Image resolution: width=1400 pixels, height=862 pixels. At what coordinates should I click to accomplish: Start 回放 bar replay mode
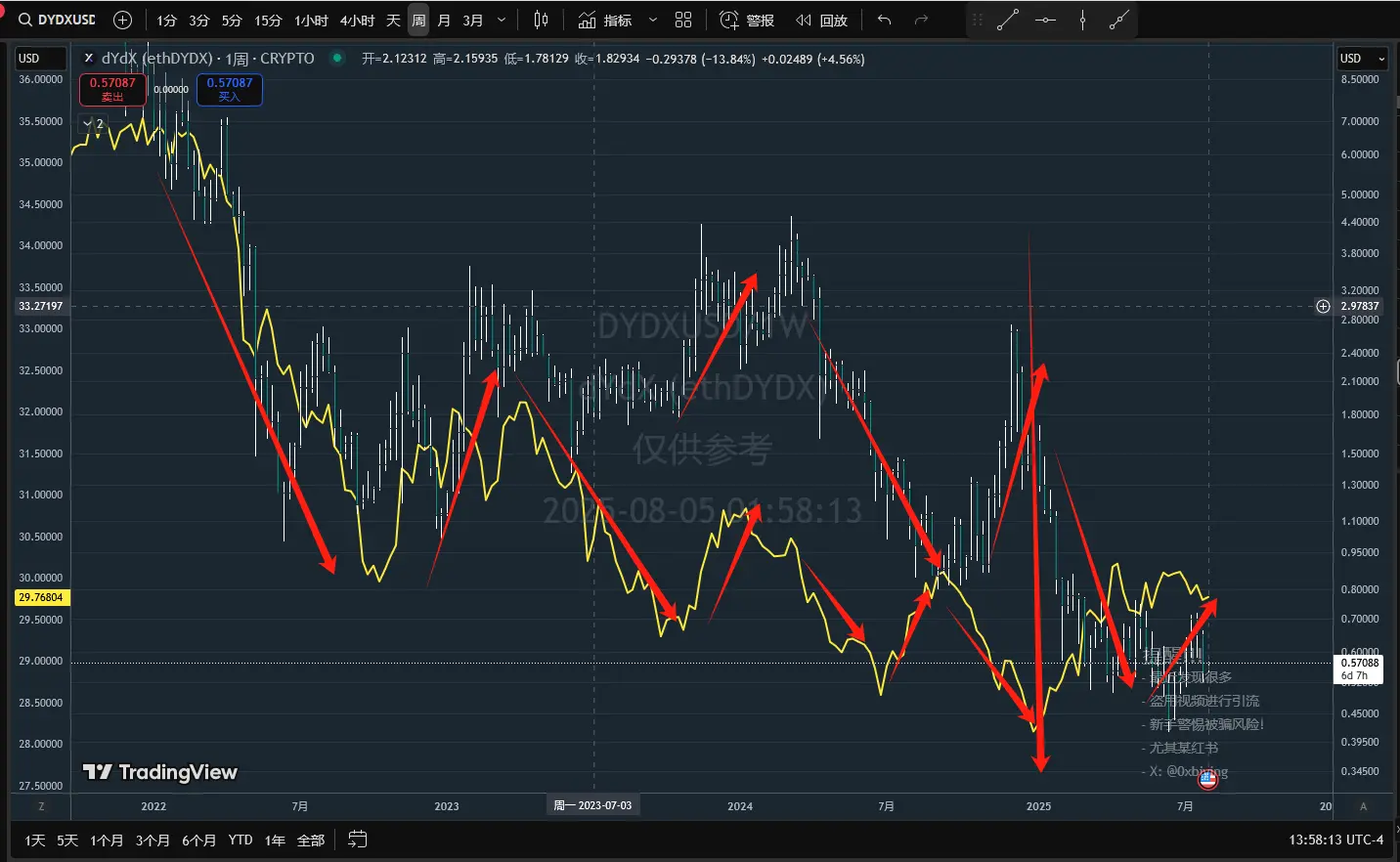point(821,20)
